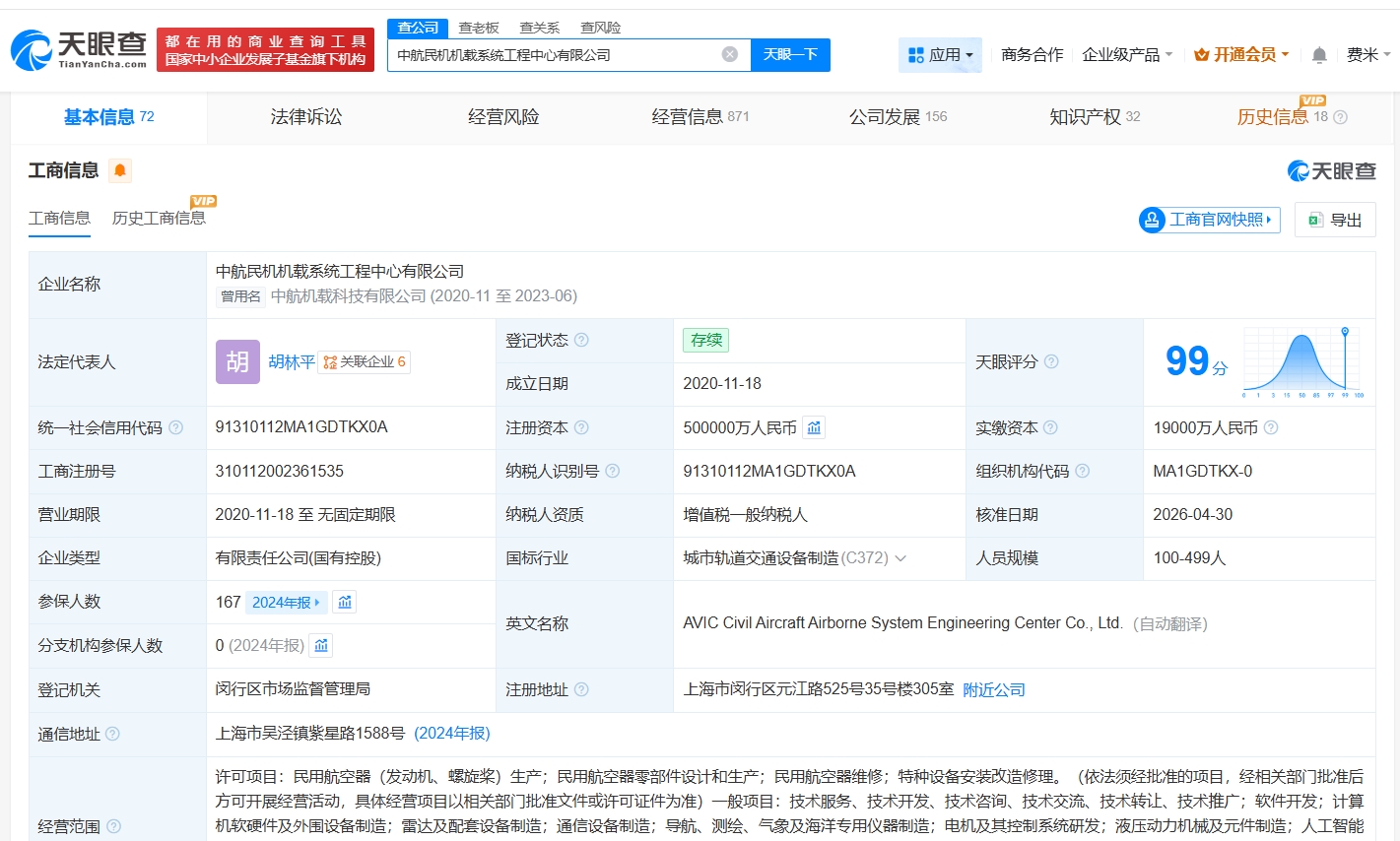Viewport: 1400px width, 841px height.
Task: Switch to 查公司 search tab
Action: click(418, 28)
